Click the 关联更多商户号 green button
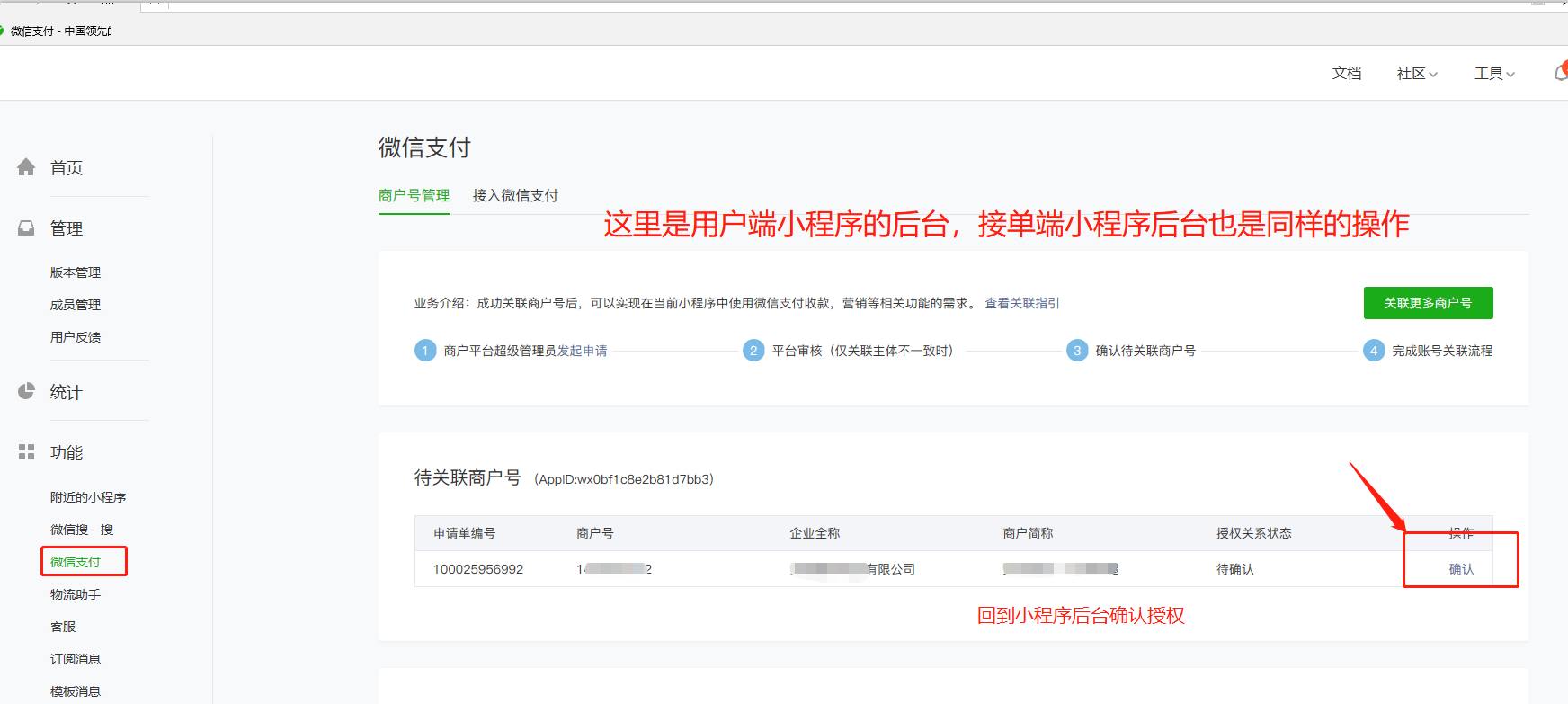The image size is (1568, 704). click(1428, 303)
